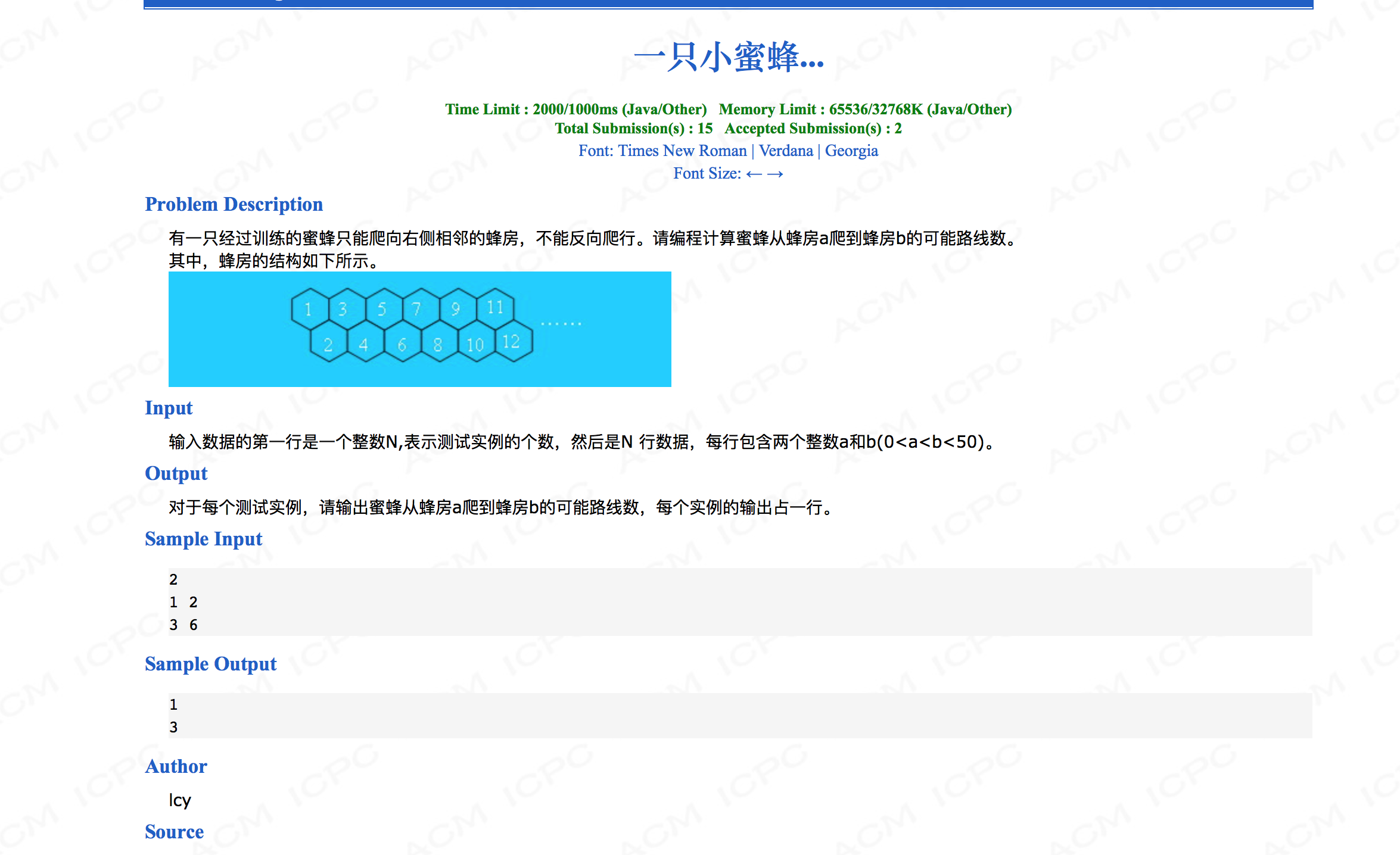Click Accepted Submission(s) : 2 text
Viewport: 1400px width, 855px height.
[x=813, y=128]
